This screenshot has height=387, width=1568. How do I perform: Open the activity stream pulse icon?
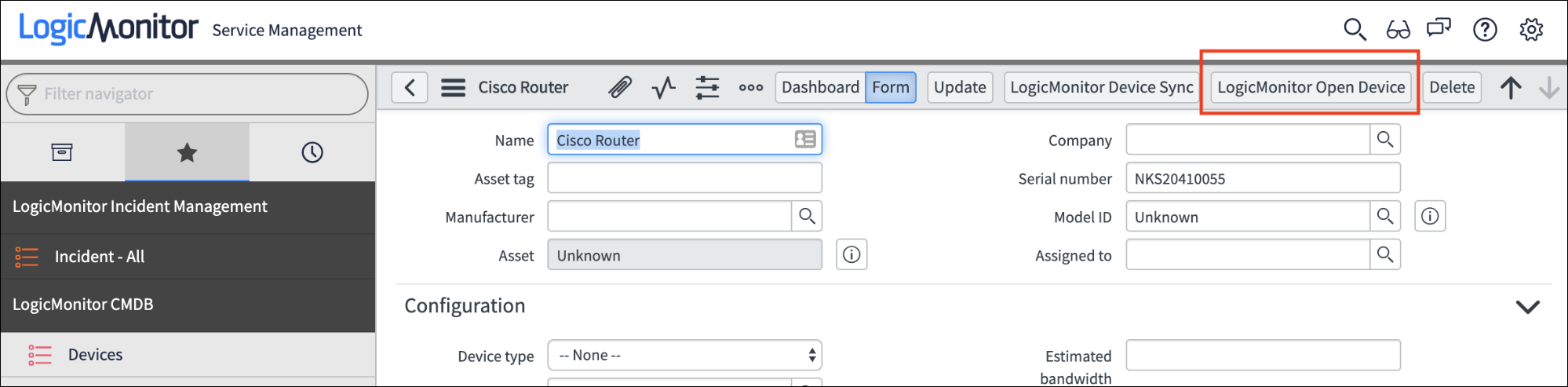(x=663, y=87)
